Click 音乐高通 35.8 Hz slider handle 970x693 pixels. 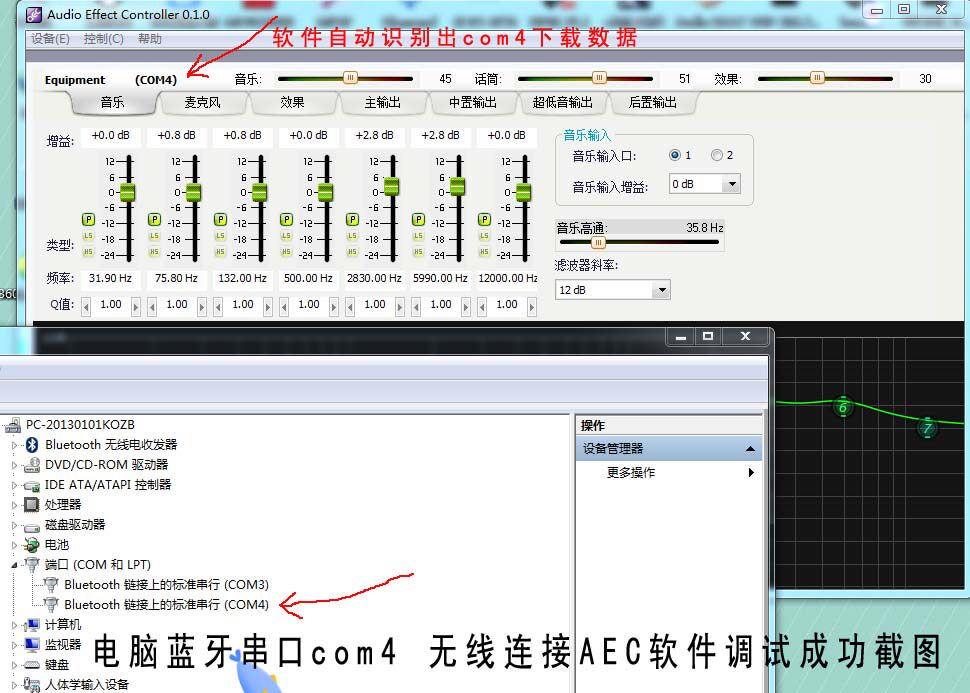[x=598, y=243]
